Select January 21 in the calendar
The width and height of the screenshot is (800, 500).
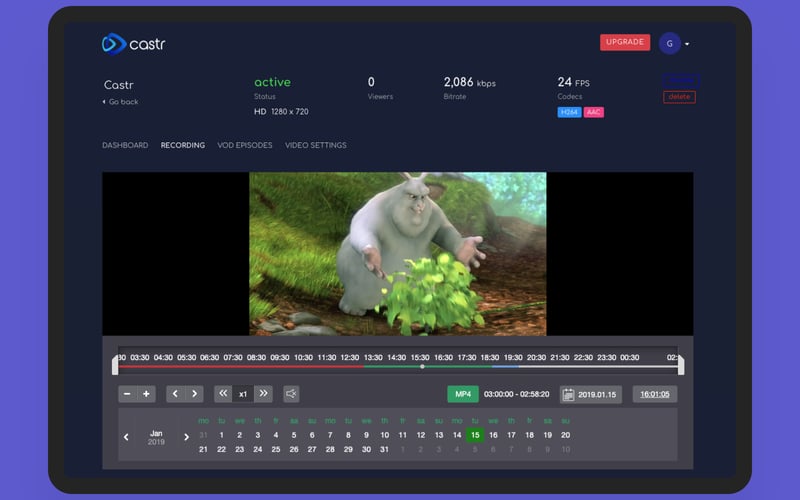tap(203, 449)
